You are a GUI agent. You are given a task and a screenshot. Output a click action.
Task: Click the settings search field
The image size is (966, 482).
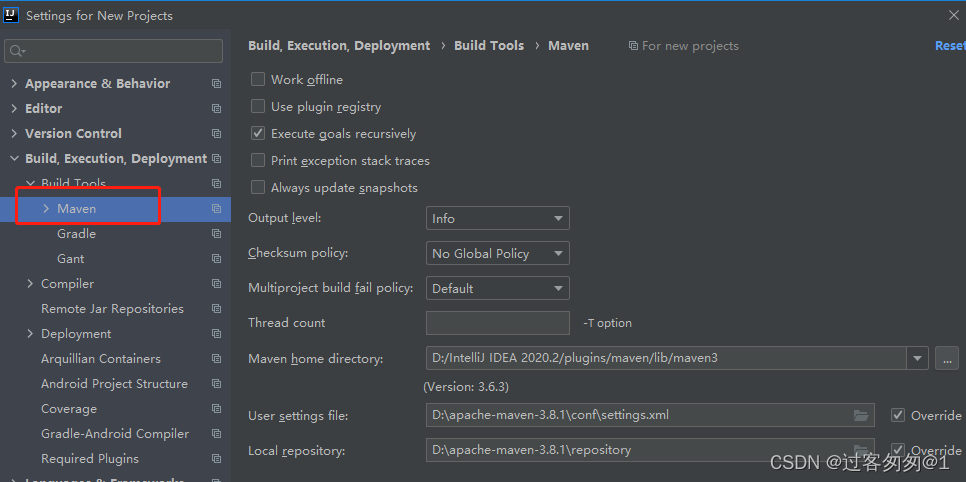click(x=113, y=51)
